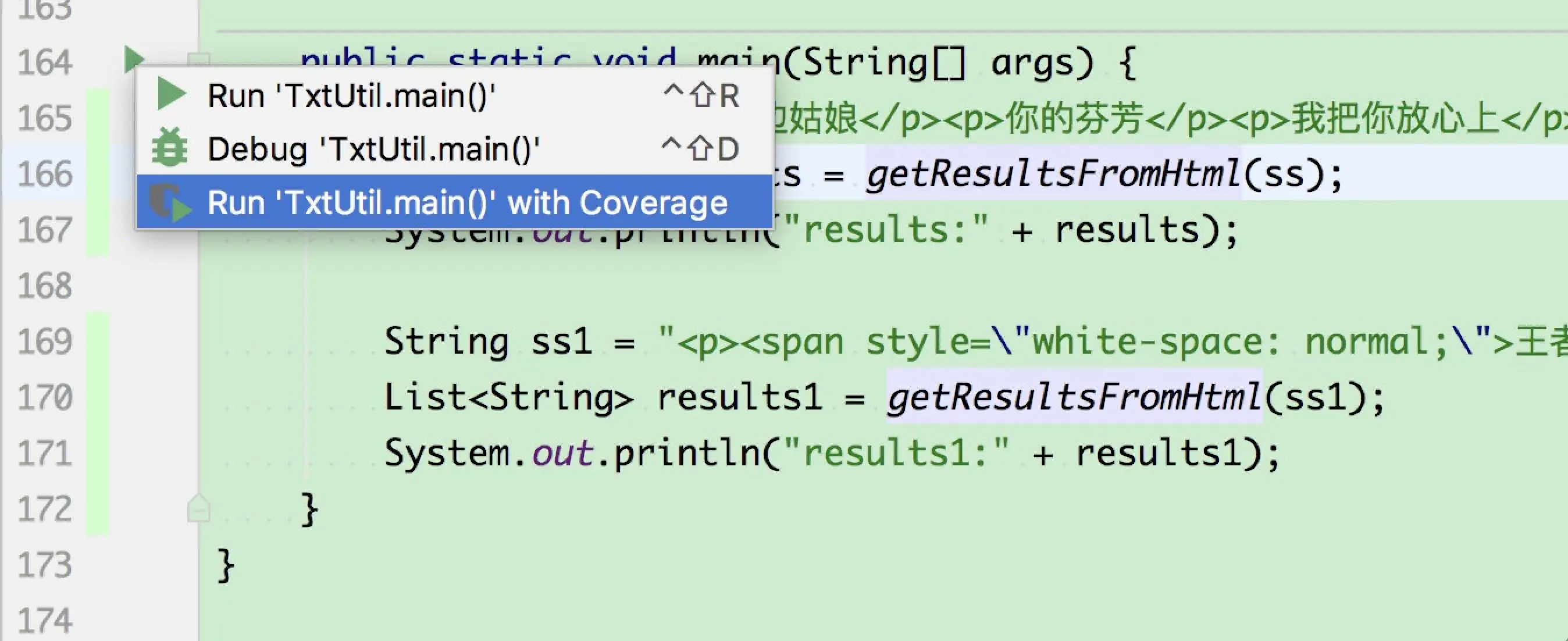Click line number 171 in gutter

click(45, 454)
